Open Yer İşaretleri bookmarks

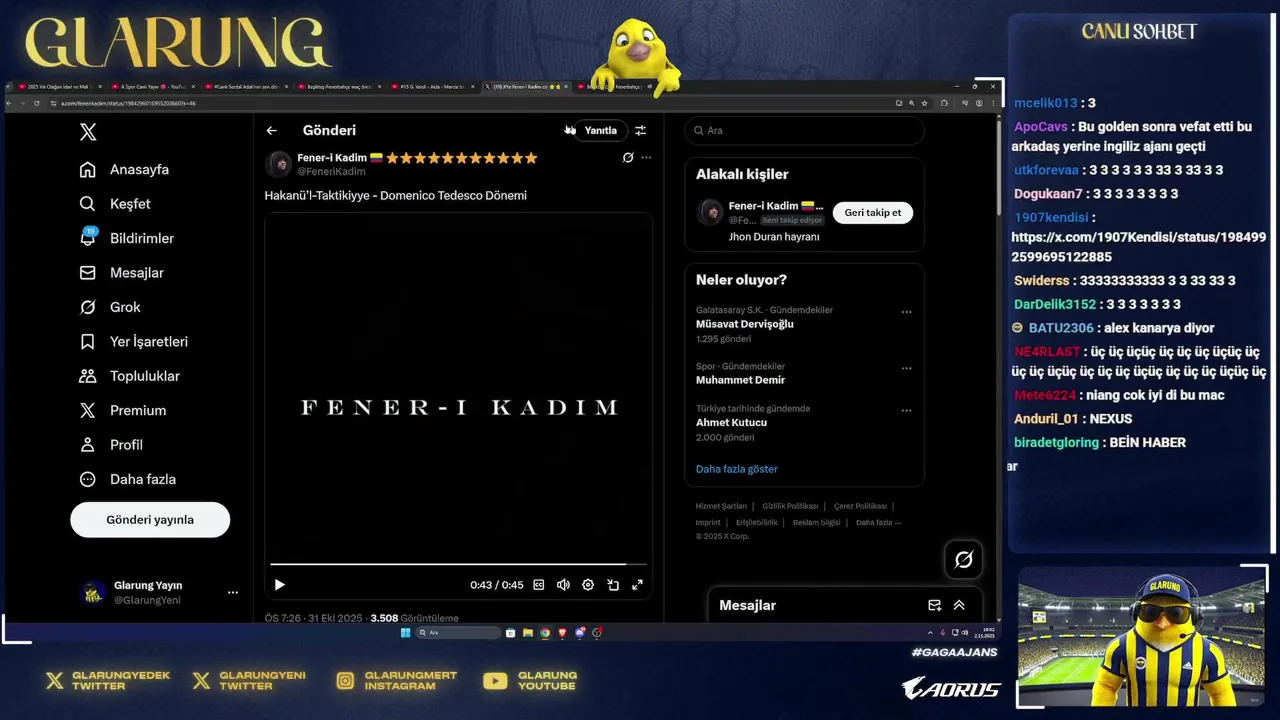point(134,342)
